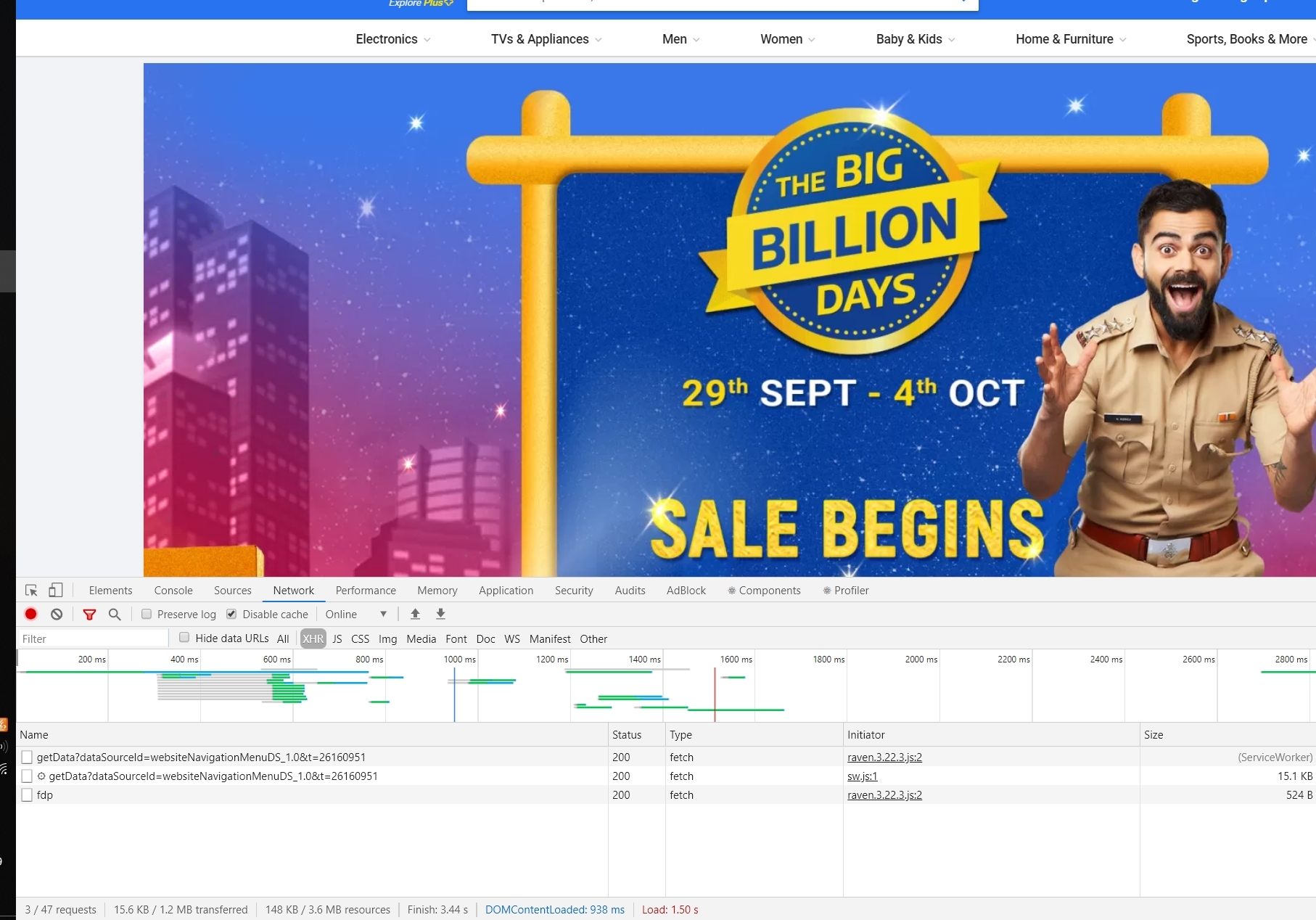Screen dimensions: 1316x920
Task: Filter requests by Font type
Action: pyautogui.click(x=456, y=639)
